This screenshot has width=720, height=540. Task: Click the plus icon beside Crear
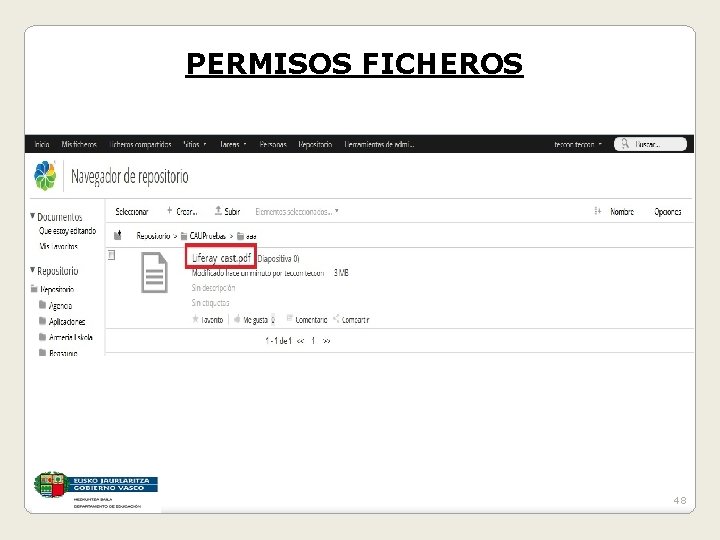tap(169, 210)
